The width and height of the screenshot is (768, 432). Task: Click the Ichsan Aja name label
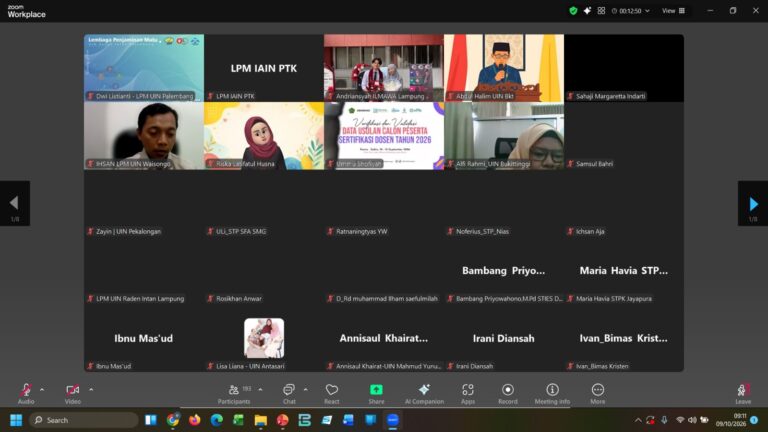click(590, 232)
